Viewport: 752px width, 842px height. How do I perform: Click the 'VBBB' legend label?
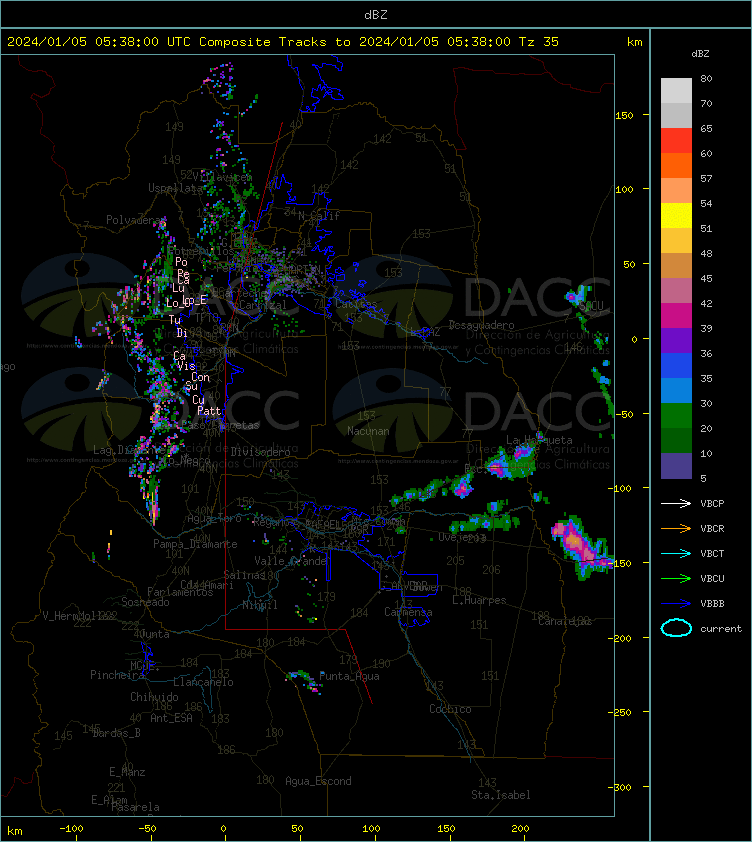click(712, 604)
